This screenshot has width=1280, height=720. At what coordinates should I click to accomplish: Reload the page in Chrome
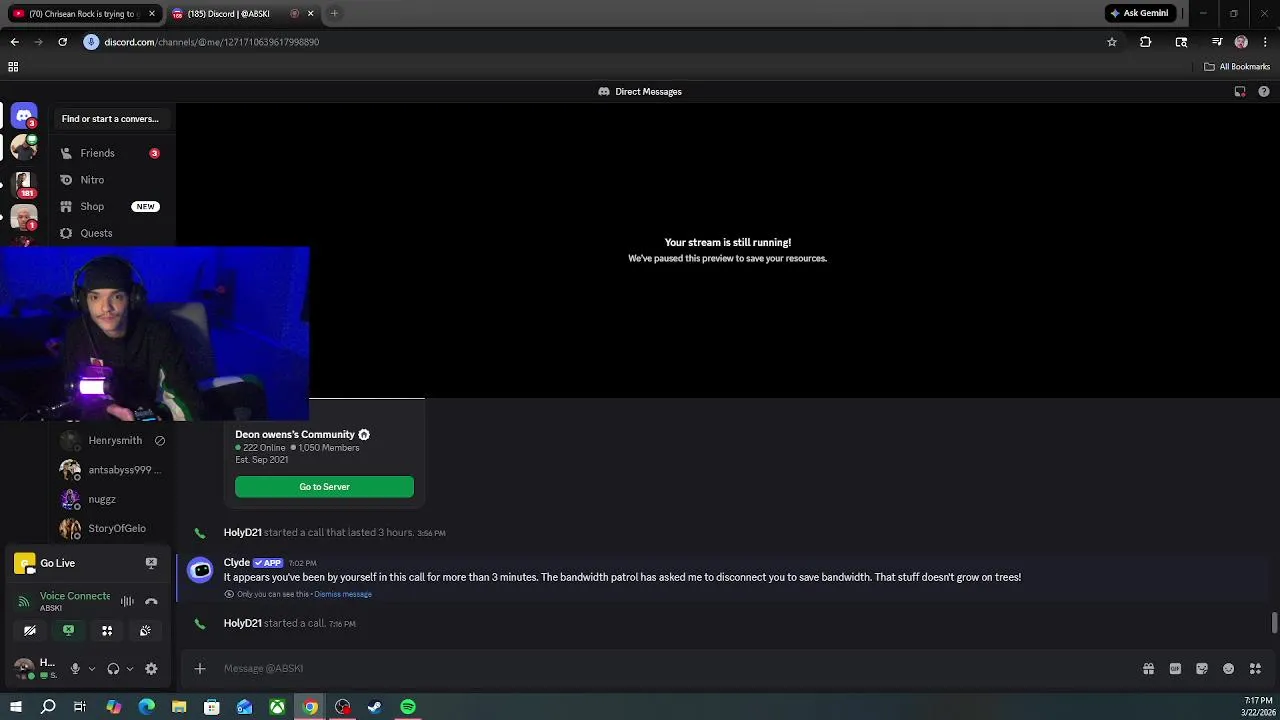[62, 42]
